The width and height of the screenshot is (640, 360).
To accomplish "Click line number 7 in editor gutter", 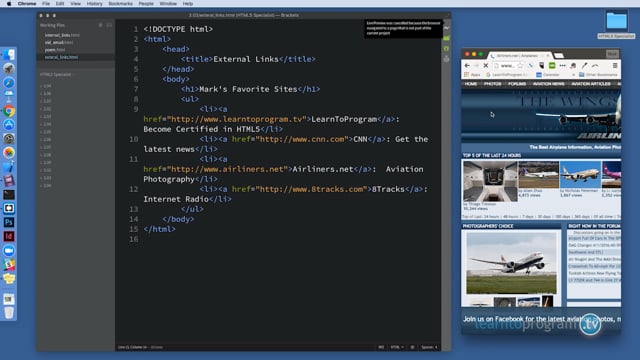I will pyautogui.click(x=136, y=89).
